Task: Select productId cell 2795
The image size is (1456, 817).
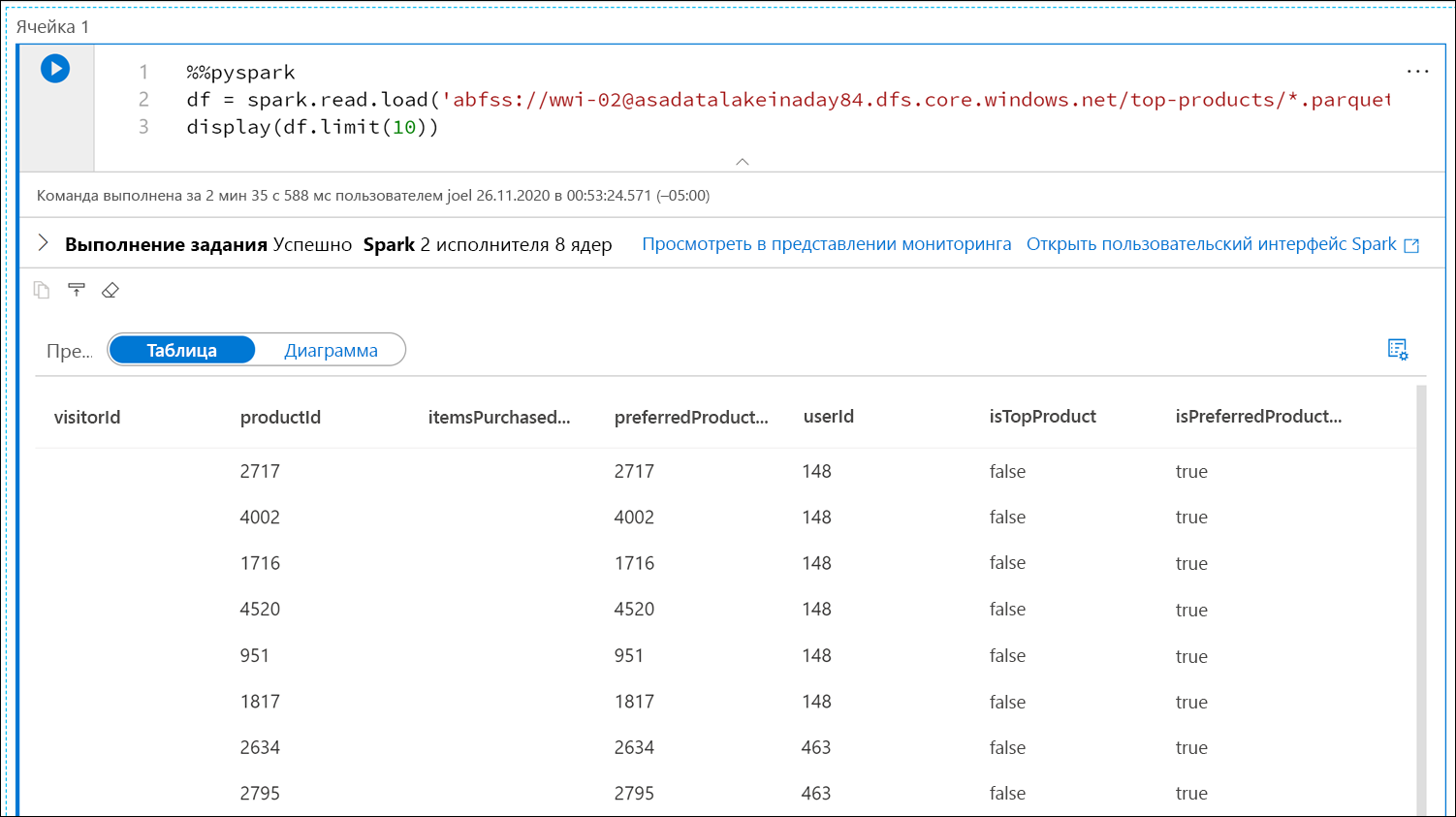Action: pyautogui.click(x=260, y=794)
